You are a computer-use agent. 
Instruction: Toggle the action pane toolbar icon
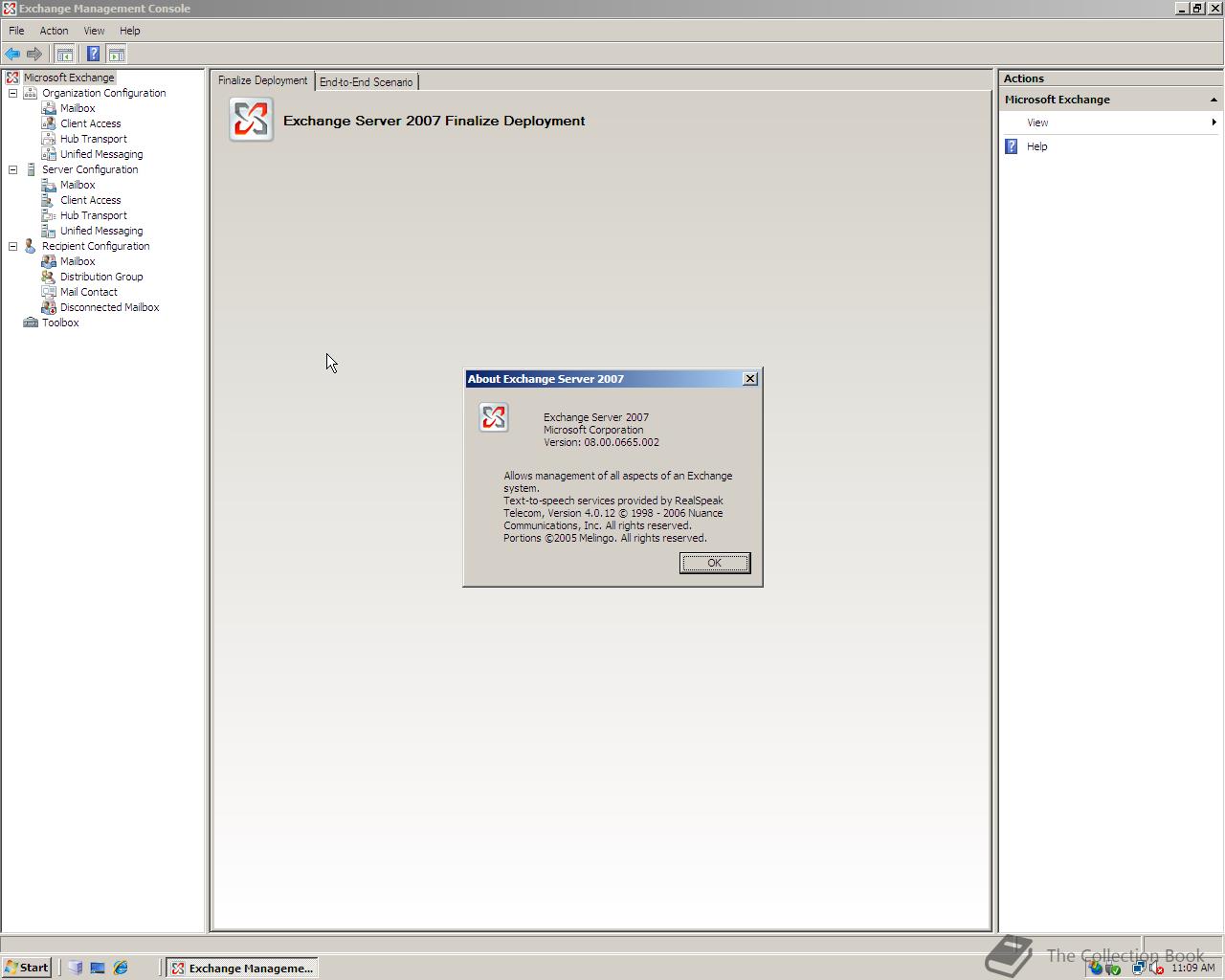point(117,55)
